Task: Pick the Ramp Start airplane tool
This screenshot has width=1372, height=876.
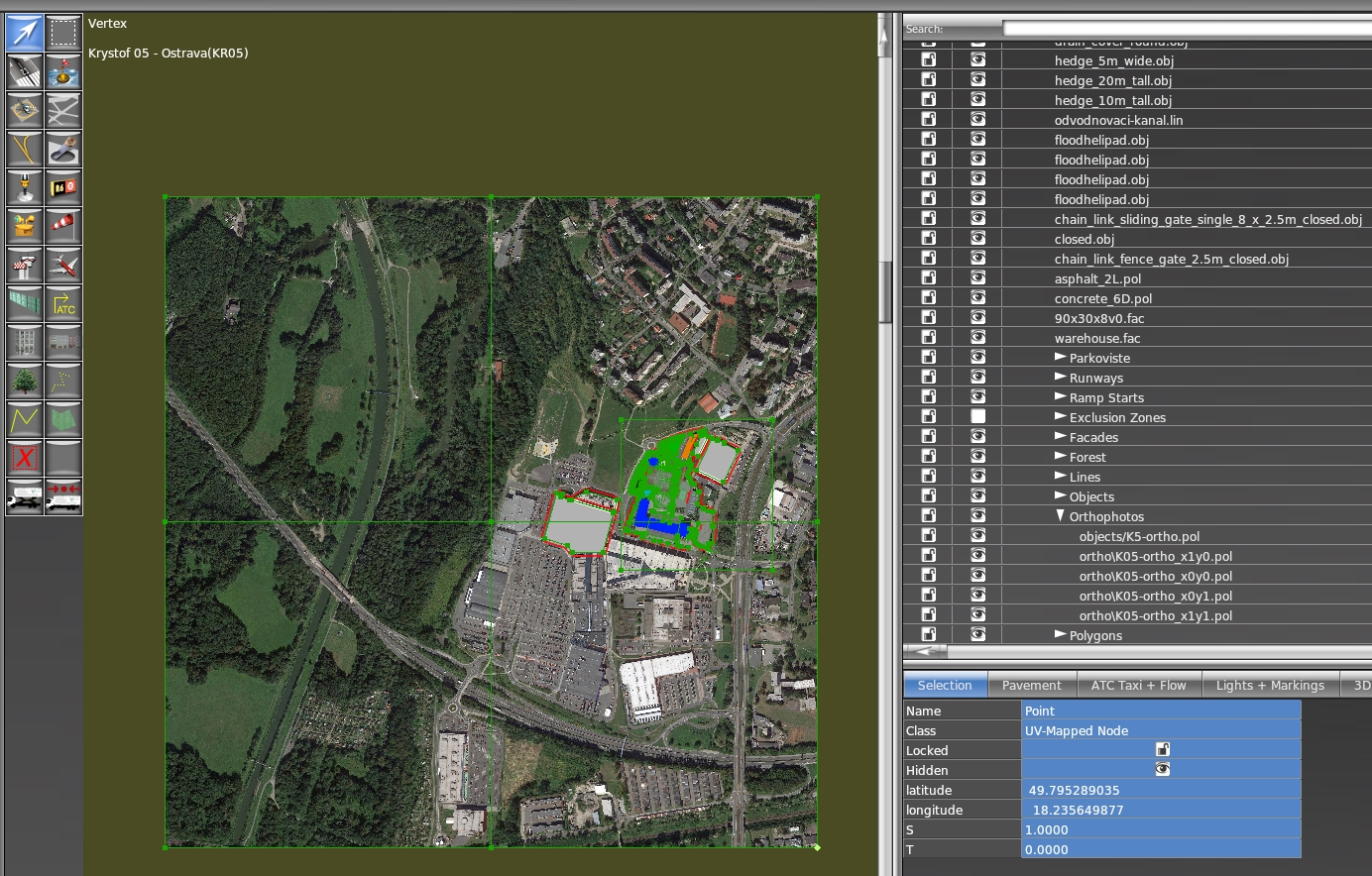Action: tap(63, 265)
